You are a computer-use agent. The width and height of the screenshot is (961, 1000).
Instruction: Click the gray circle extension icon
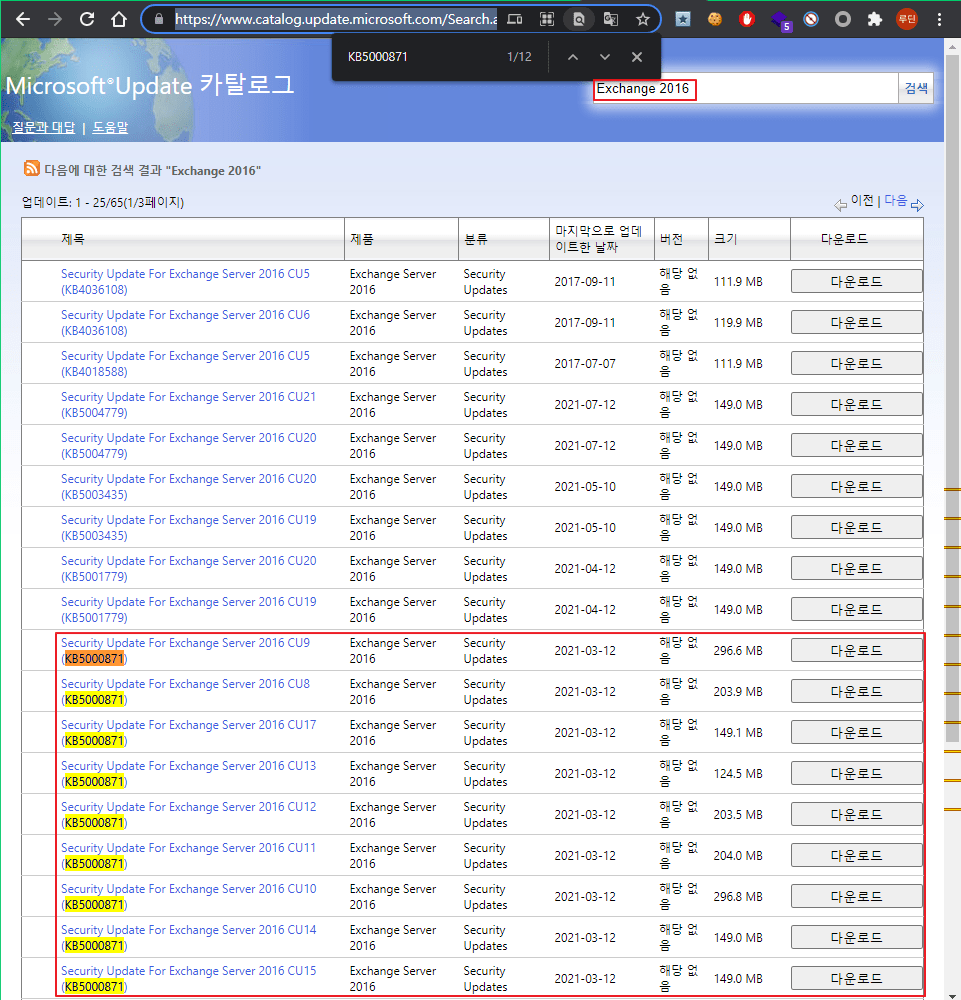pos(842,19)
